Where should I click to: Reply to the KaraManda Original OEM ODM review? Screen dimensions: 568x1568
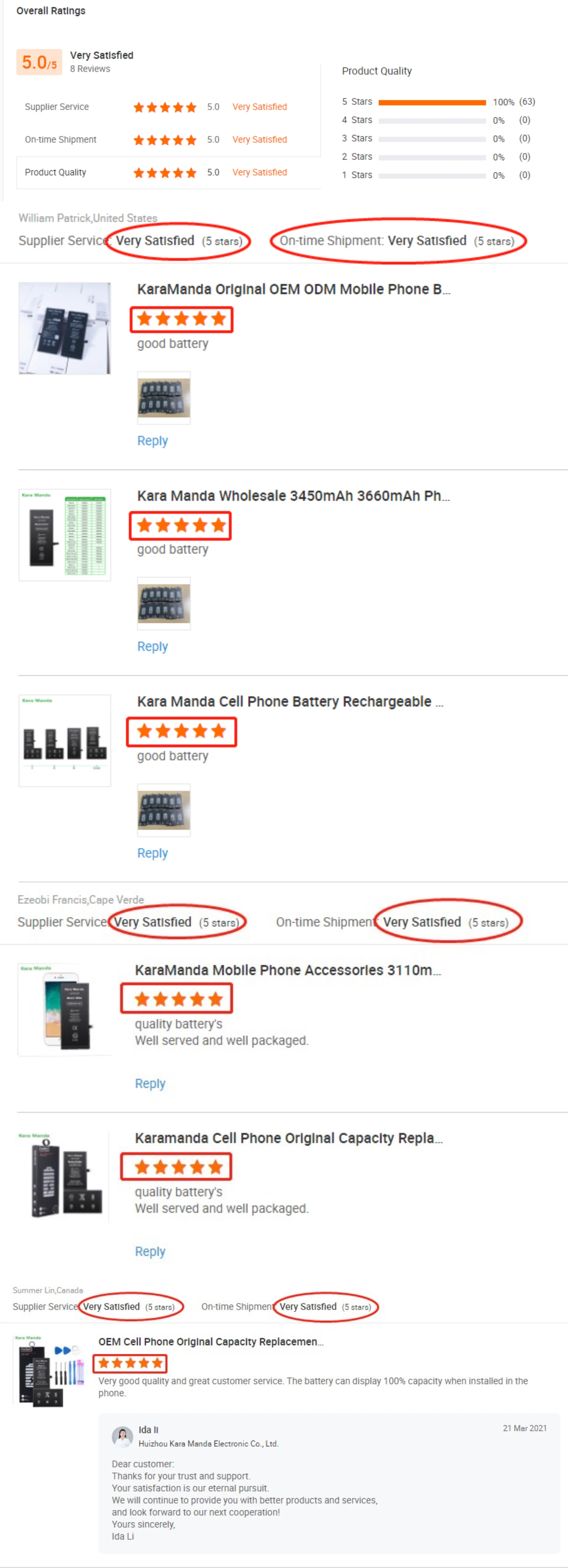click(152, 441)
